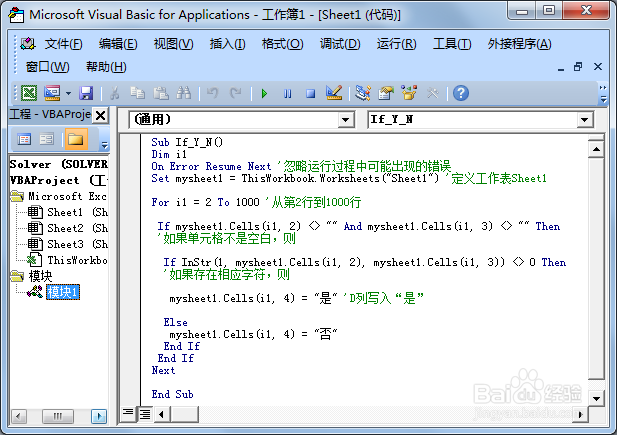Click inner code window minimize button
617x435 pixels.
(561, 68)
